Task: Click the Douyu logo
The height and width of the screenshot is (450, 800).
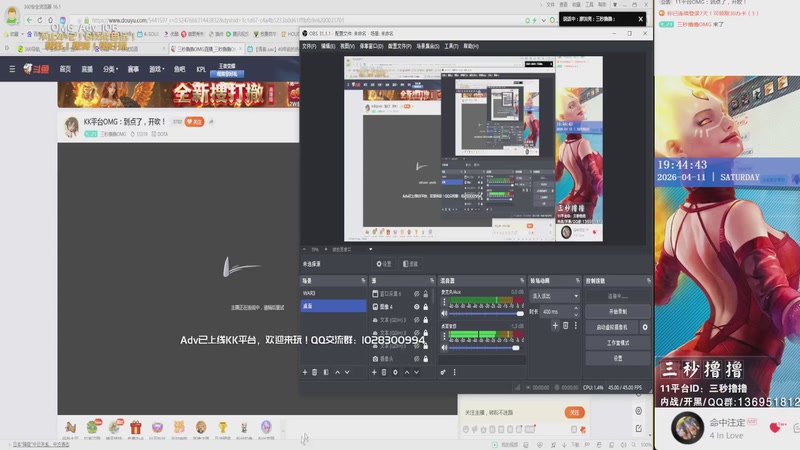Action: click(x=36, y=69)
